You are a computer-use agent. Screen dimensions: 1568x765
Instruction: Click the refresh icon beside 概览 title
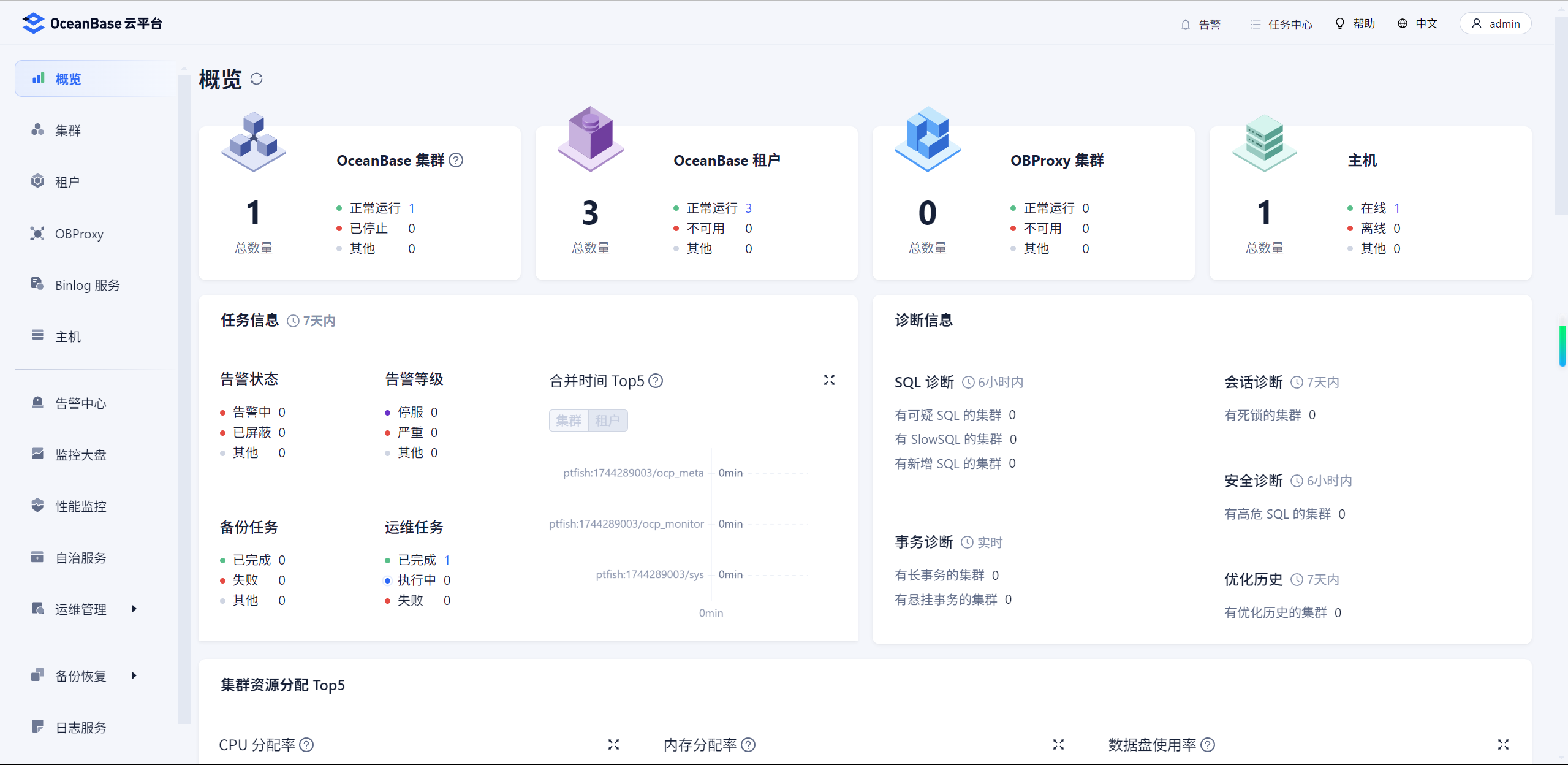coord(257,79)
